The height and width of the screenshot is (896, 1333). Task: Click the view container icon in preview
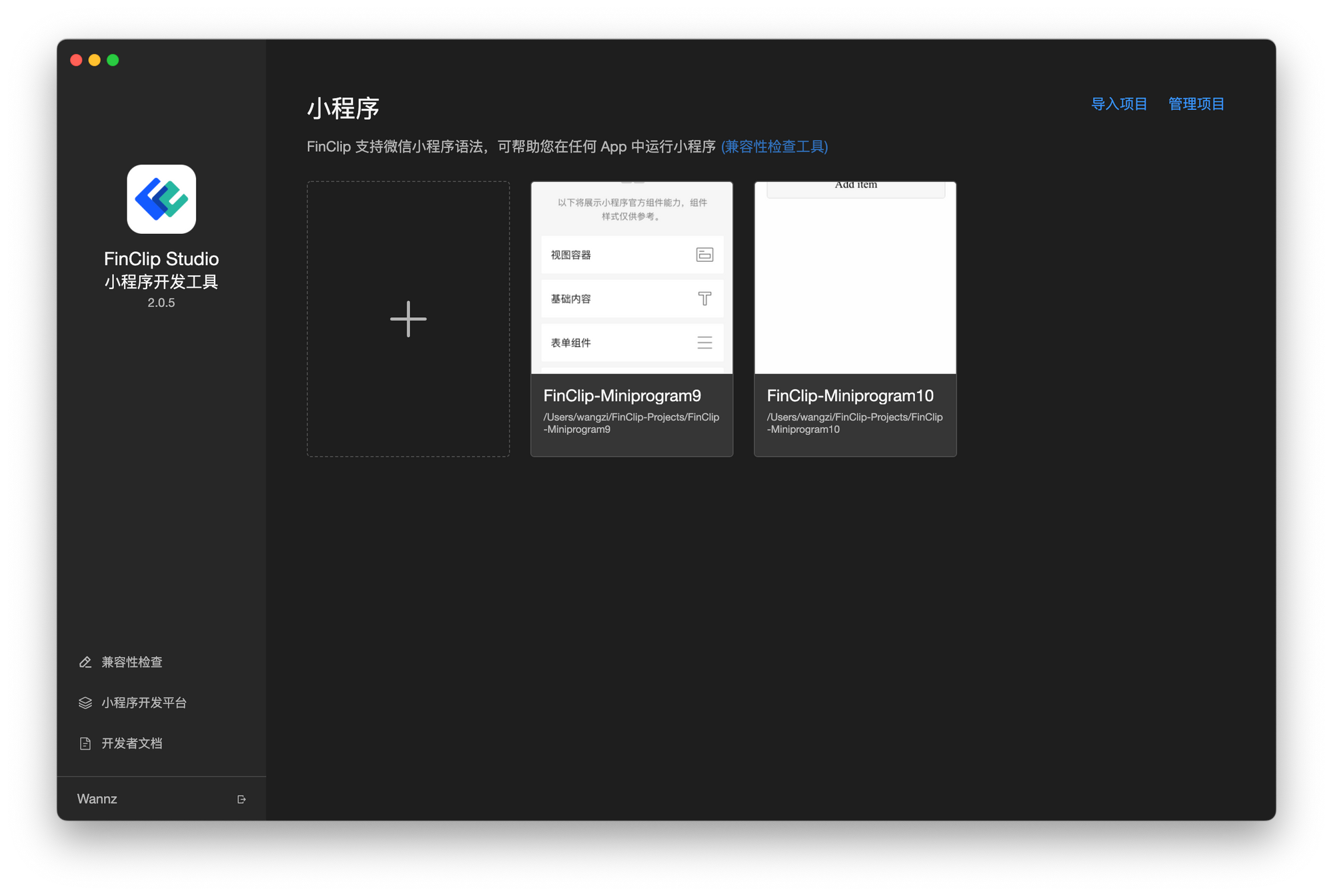click(704, 254)
